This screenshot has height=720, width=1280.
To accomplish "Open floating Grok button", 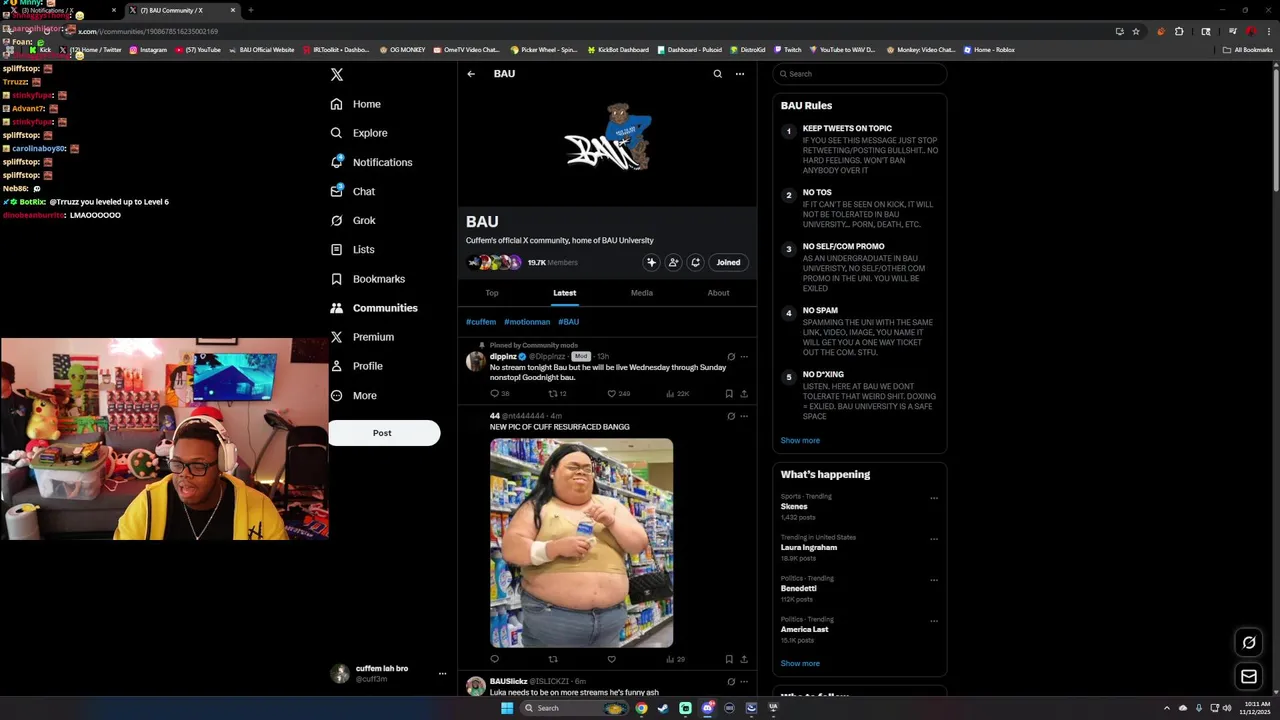I will [1249, 642].
